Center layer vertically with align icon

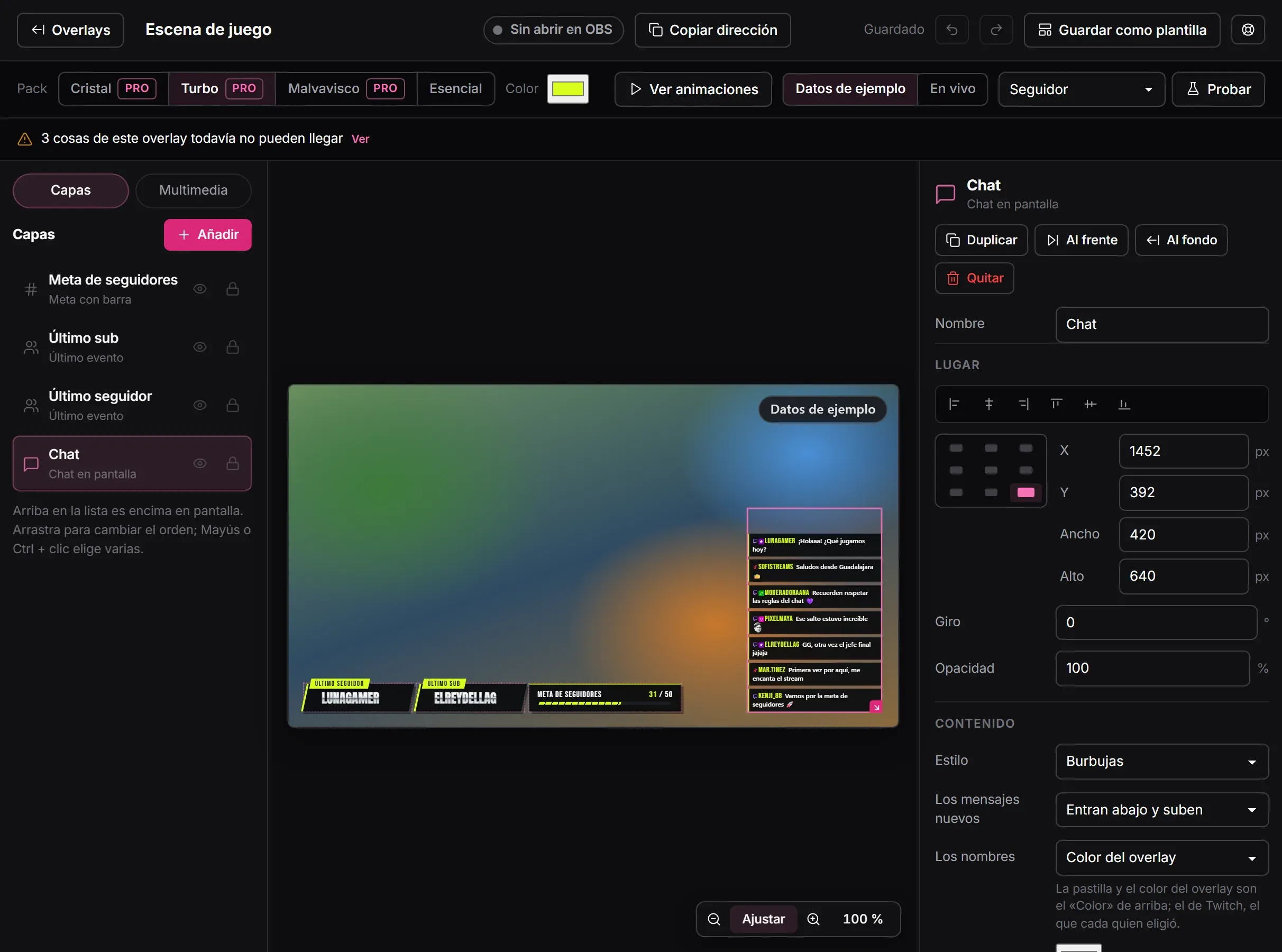1090,404
